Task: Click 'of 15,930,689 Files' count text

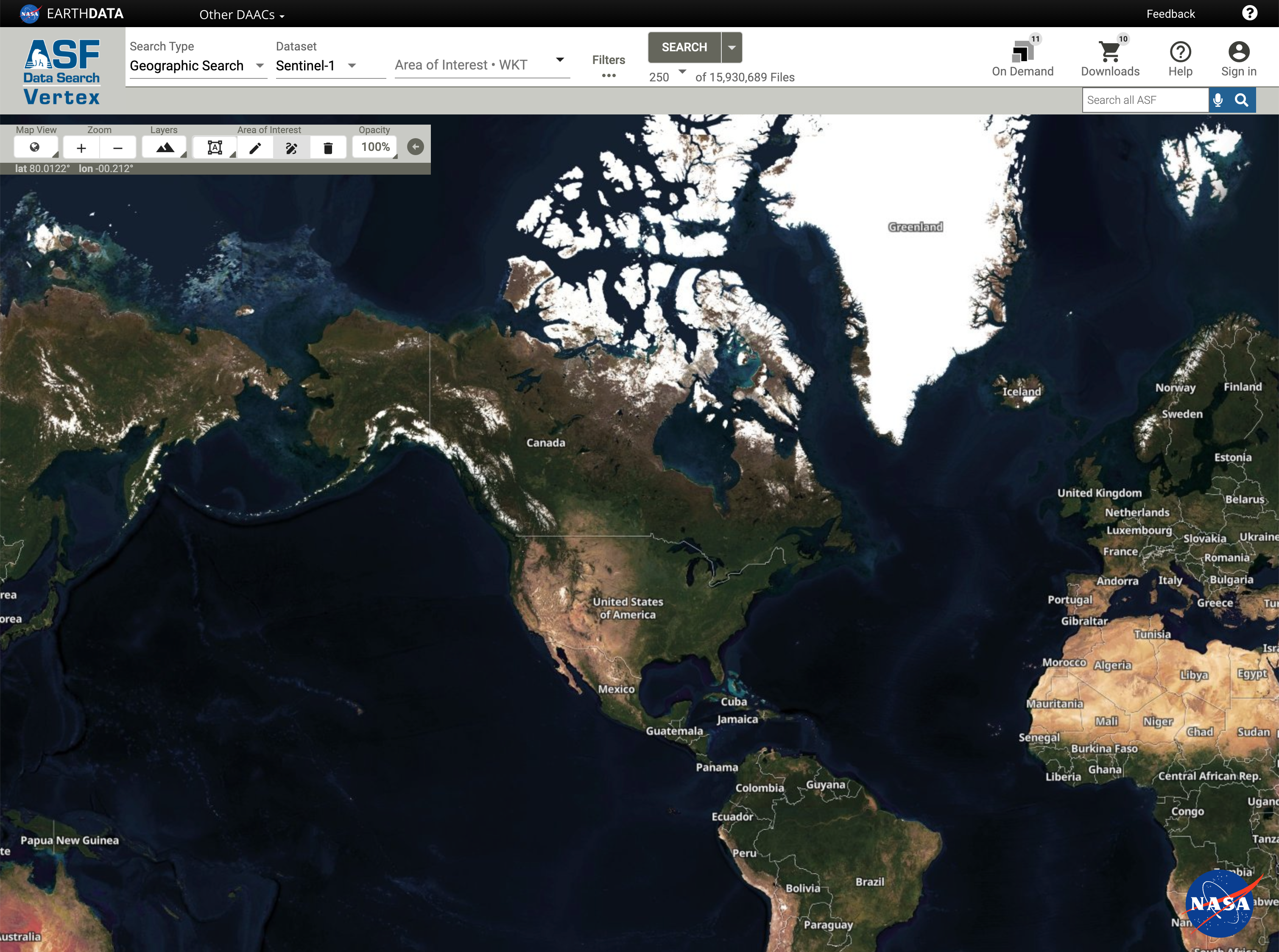Action: point(745,77)
